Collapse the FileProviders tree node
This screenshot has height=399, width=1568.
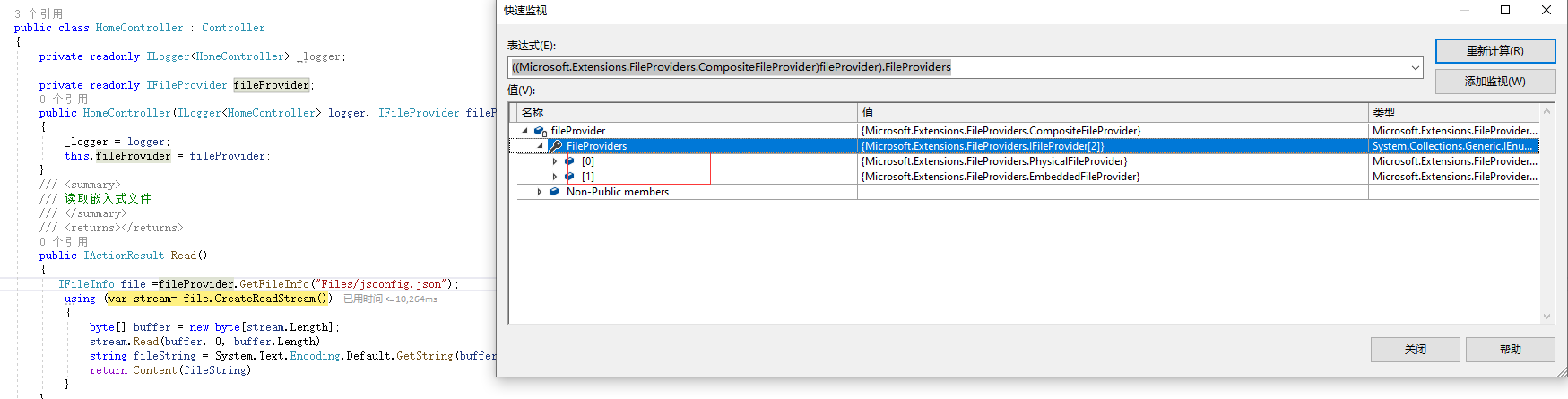click(540, 146)
